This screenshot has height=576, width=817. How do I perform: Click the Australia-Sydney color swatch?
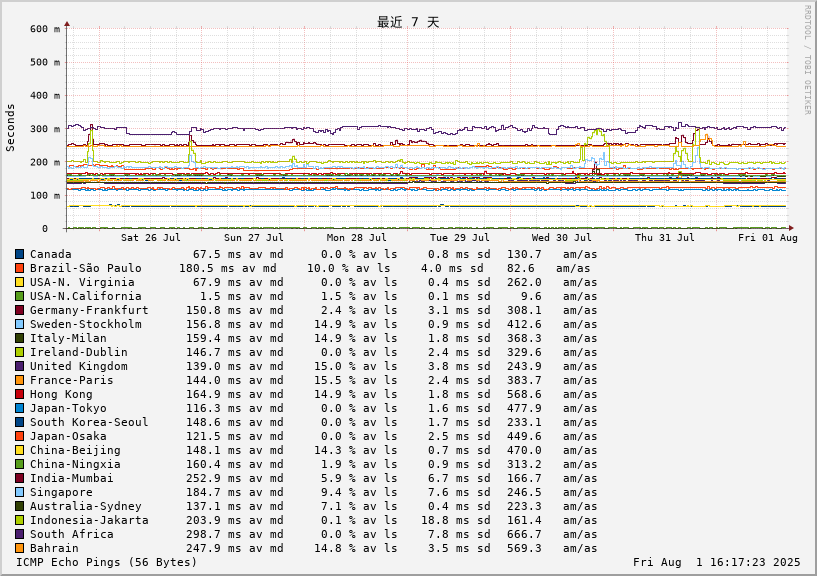click(x=20, y=507)
